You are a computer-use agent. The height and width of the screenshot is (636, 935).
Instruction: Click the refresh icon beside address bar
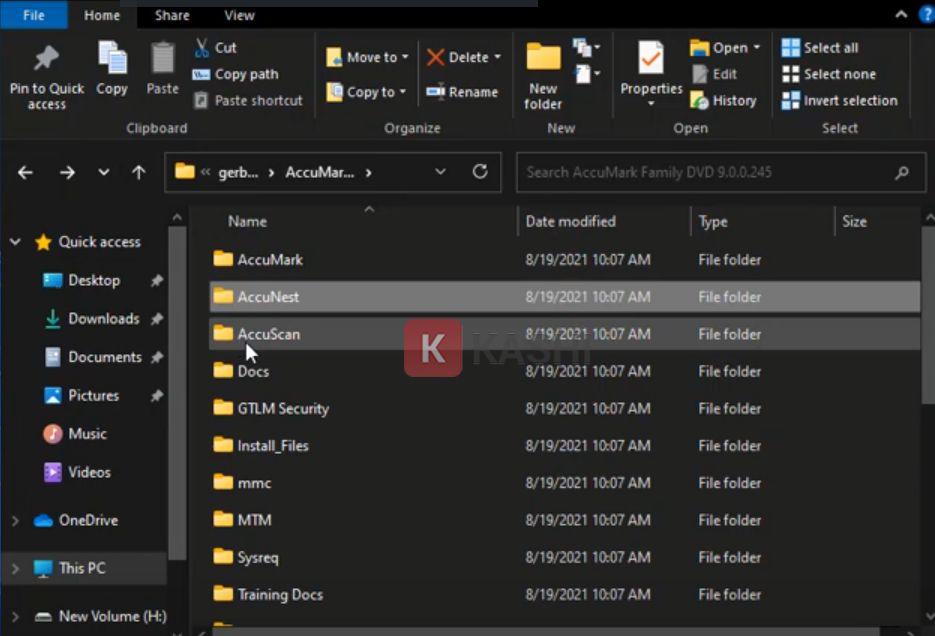click(480, 172)
